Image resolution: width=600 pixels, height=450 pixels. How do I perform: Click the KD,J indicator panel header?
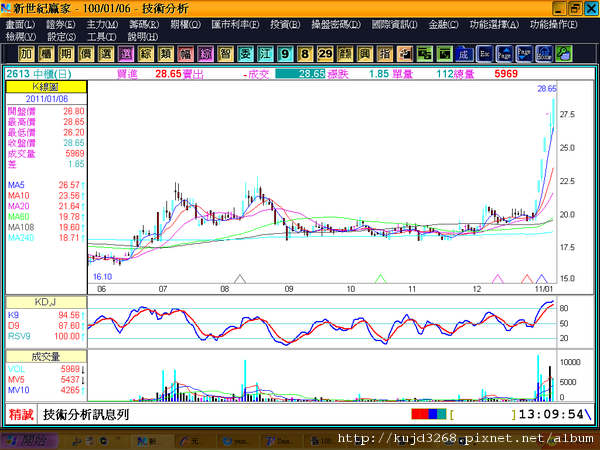(46, 302)
